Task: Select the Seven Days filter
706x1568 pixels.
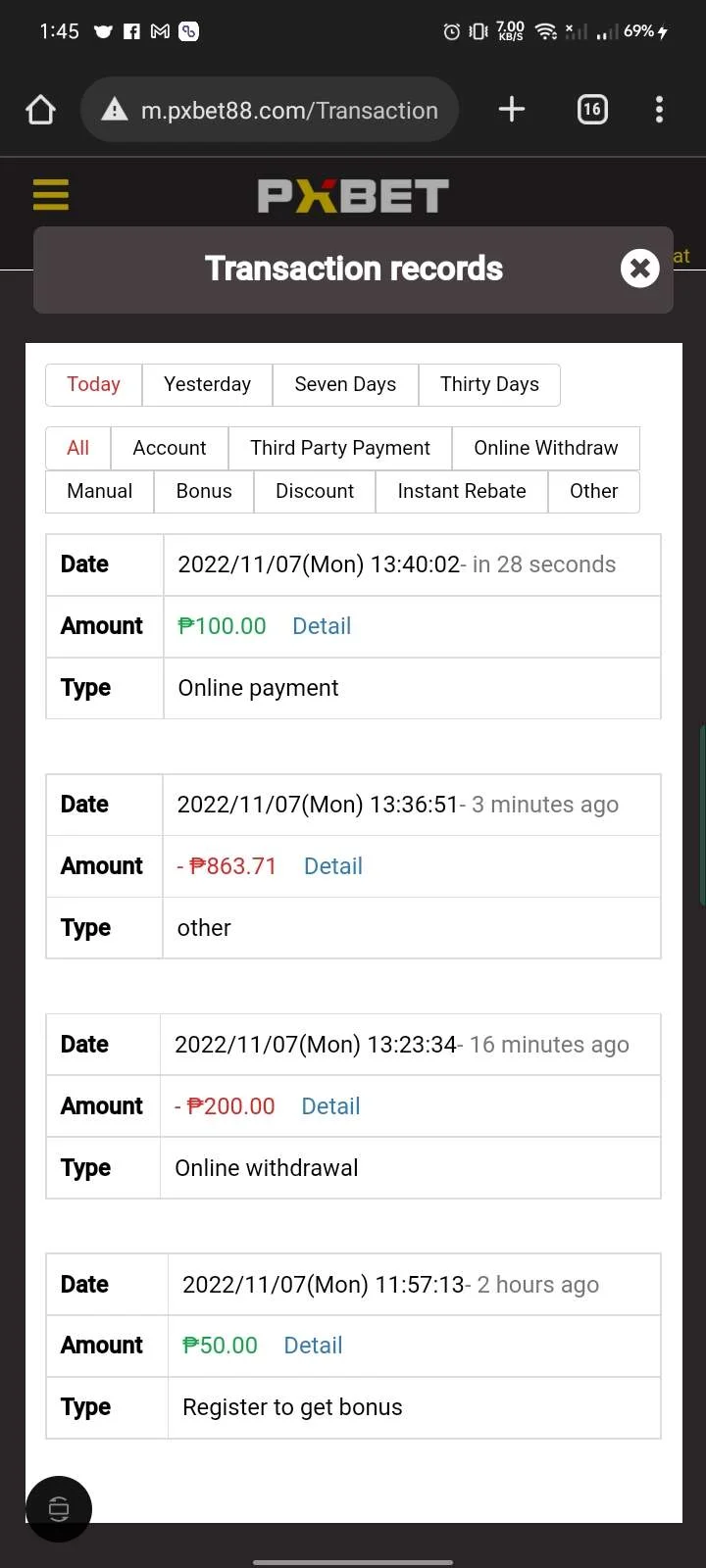Action: click(x=345, y=384)
